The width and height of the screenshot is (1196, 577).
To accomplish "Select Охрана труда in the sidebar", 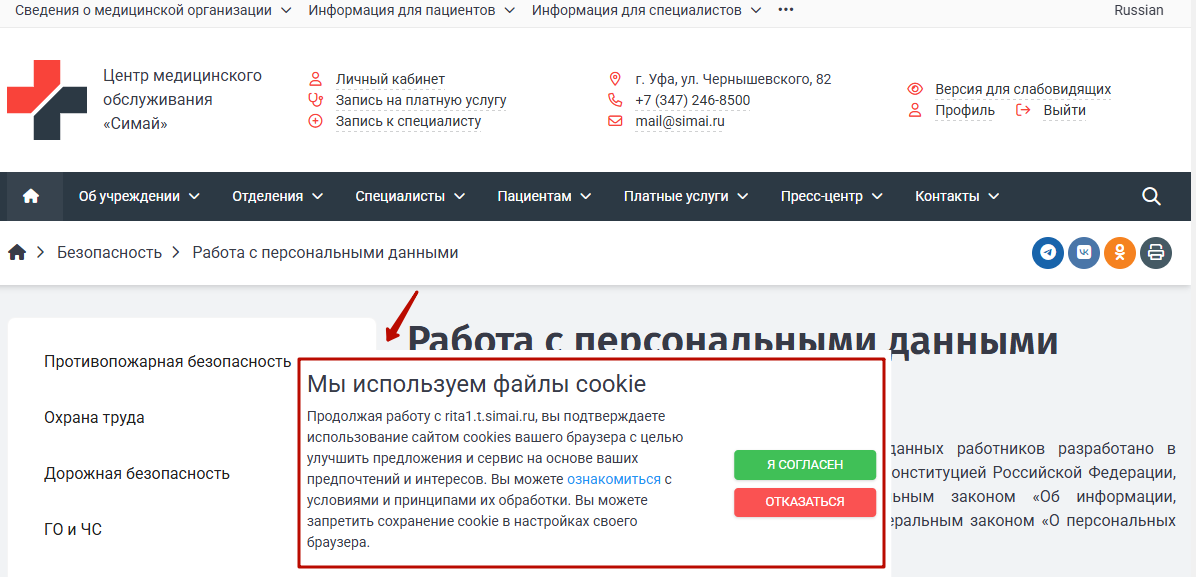I will [x=94, y=418].
